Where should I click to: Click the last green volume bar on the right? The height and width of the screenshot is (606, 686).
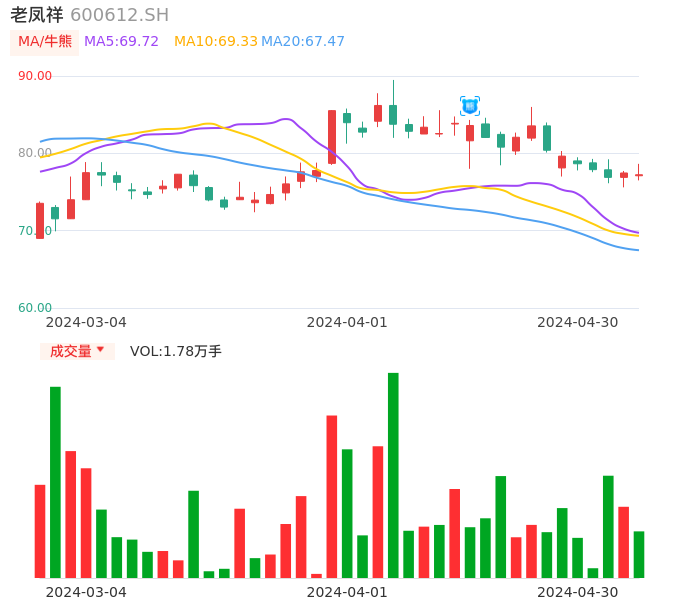(639, 554)
